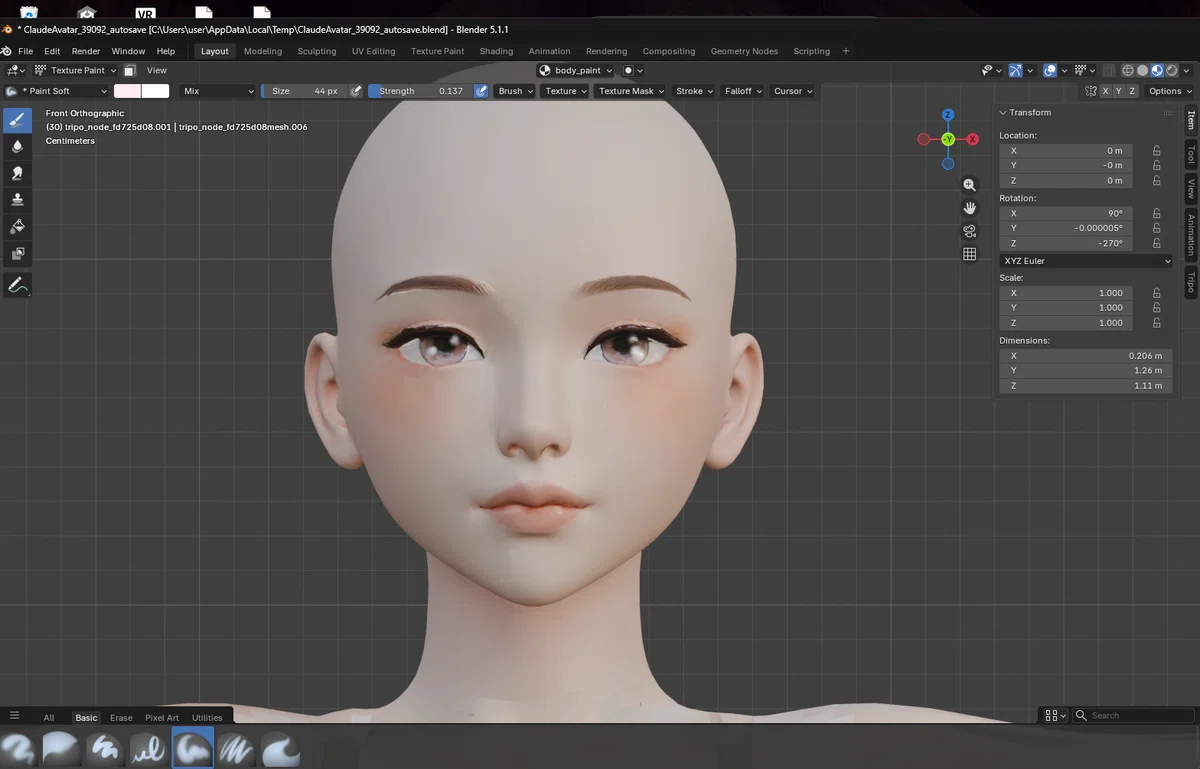Select solid viewport shading

(1142, 71)
